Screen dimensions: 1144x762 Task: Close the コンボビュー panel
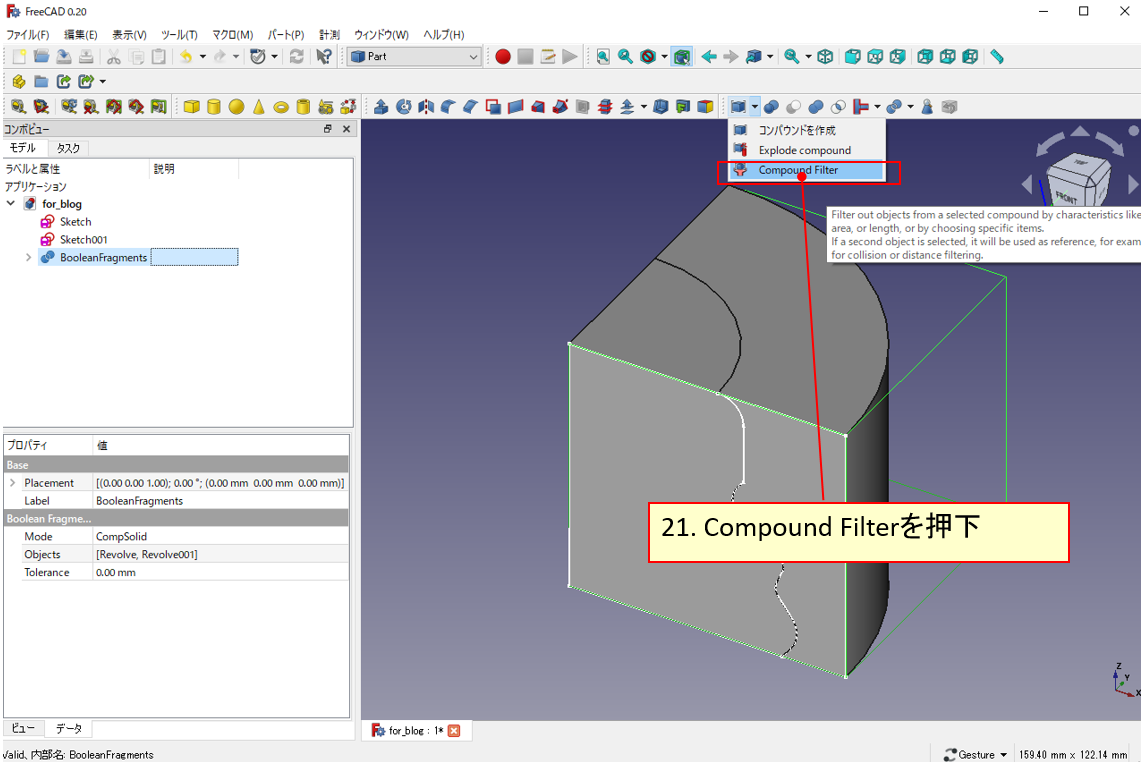(347, 128)
